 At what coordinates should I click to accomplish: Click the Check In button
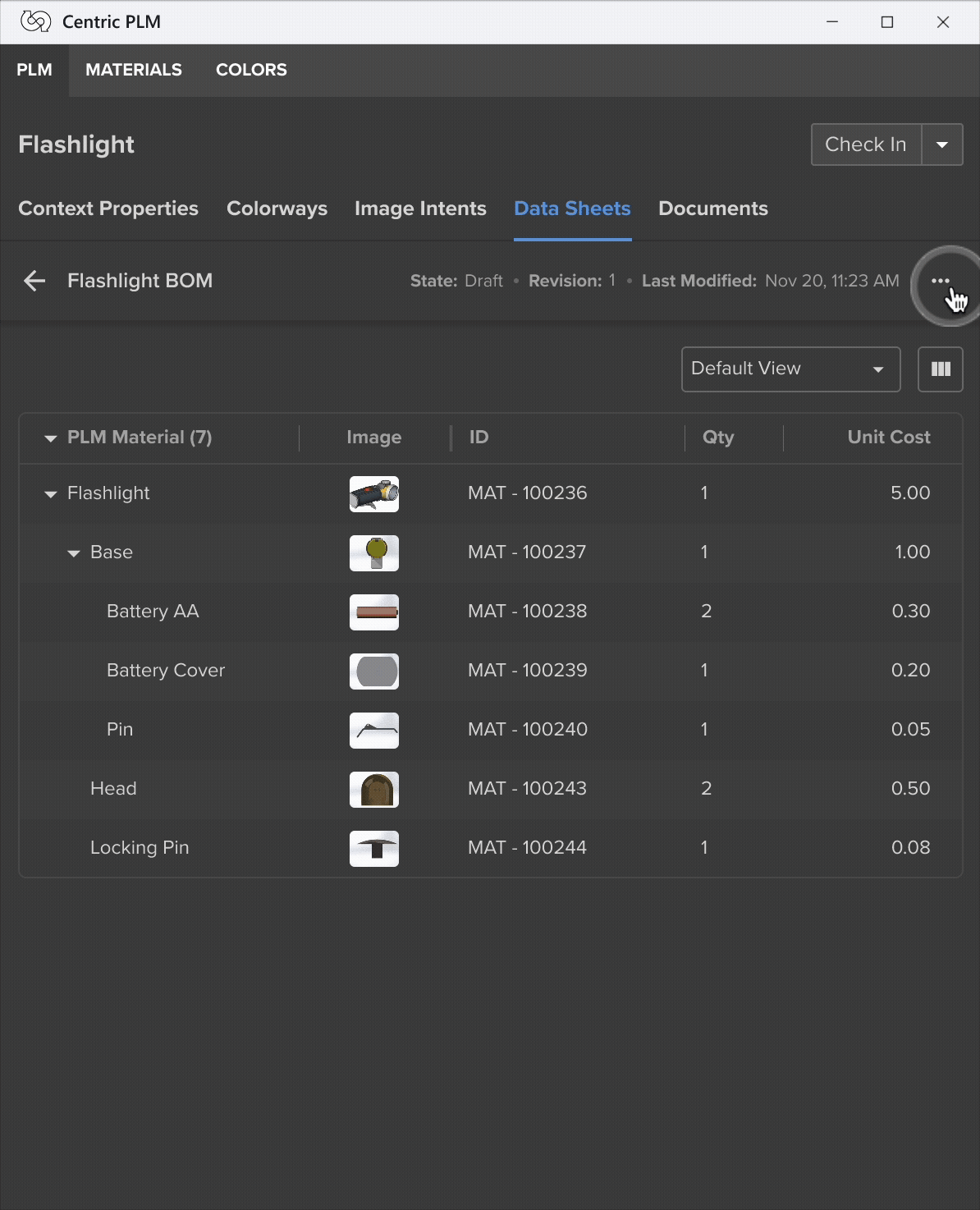(x=866, y=144)
